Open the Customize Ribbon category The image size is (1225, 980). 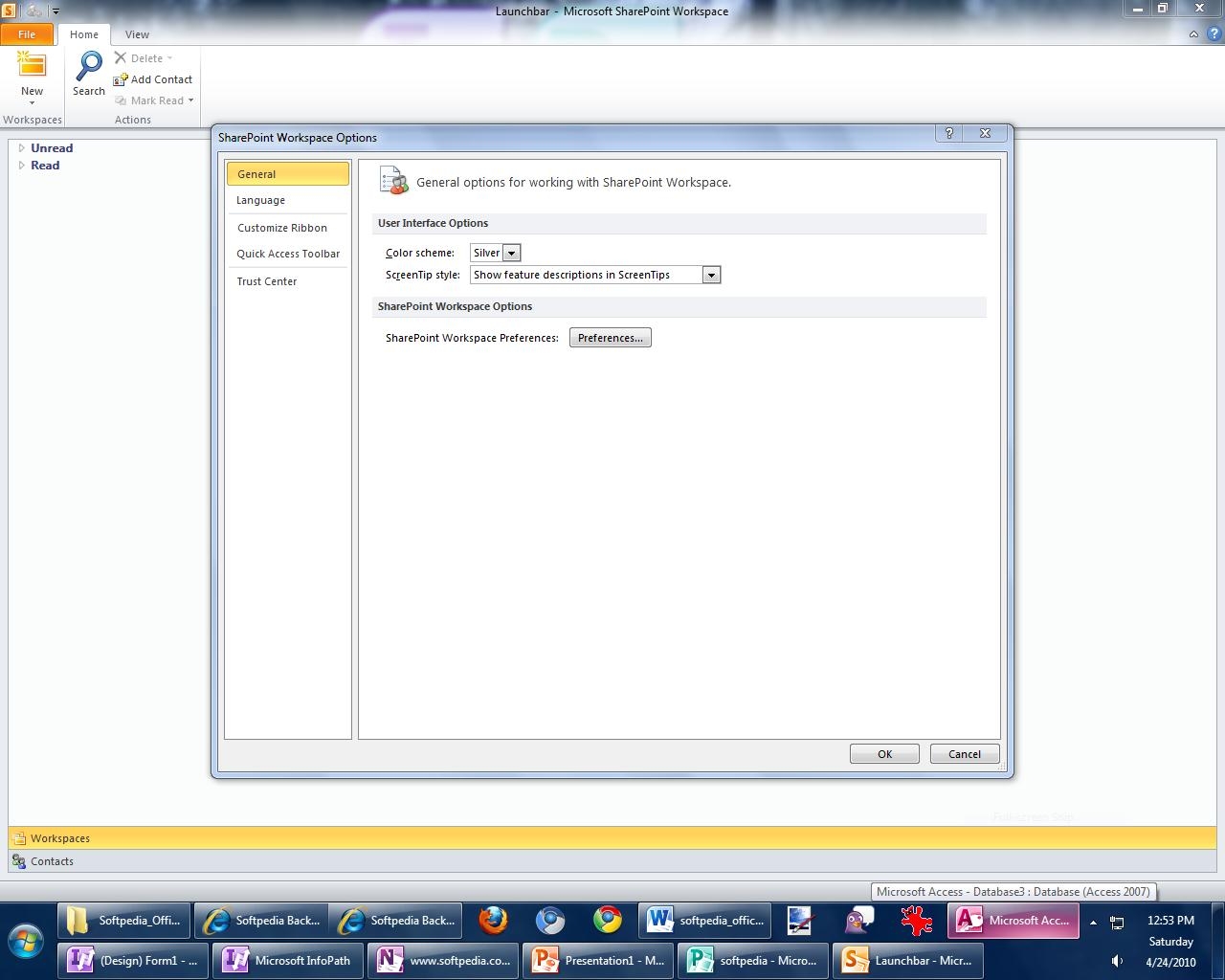288,228
